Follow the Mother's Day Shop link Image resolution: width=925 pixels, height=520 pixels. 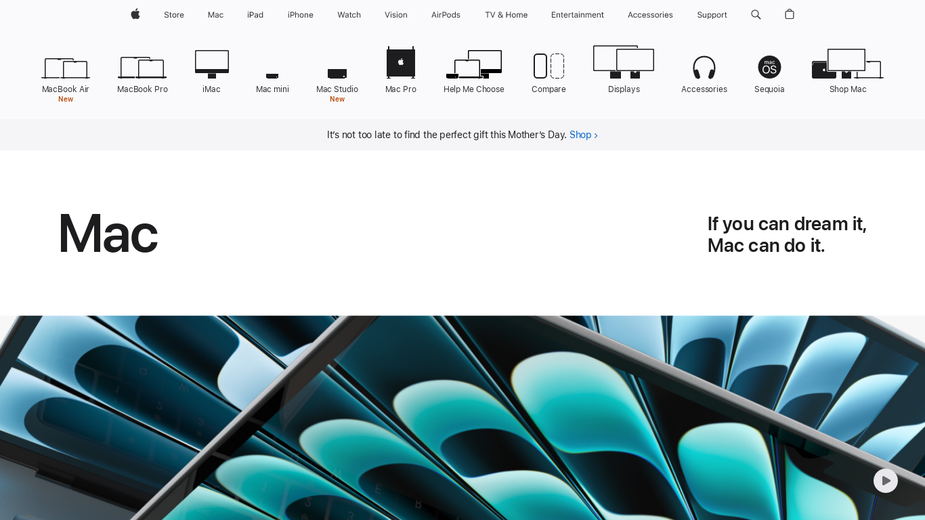(x=583, y=135)
